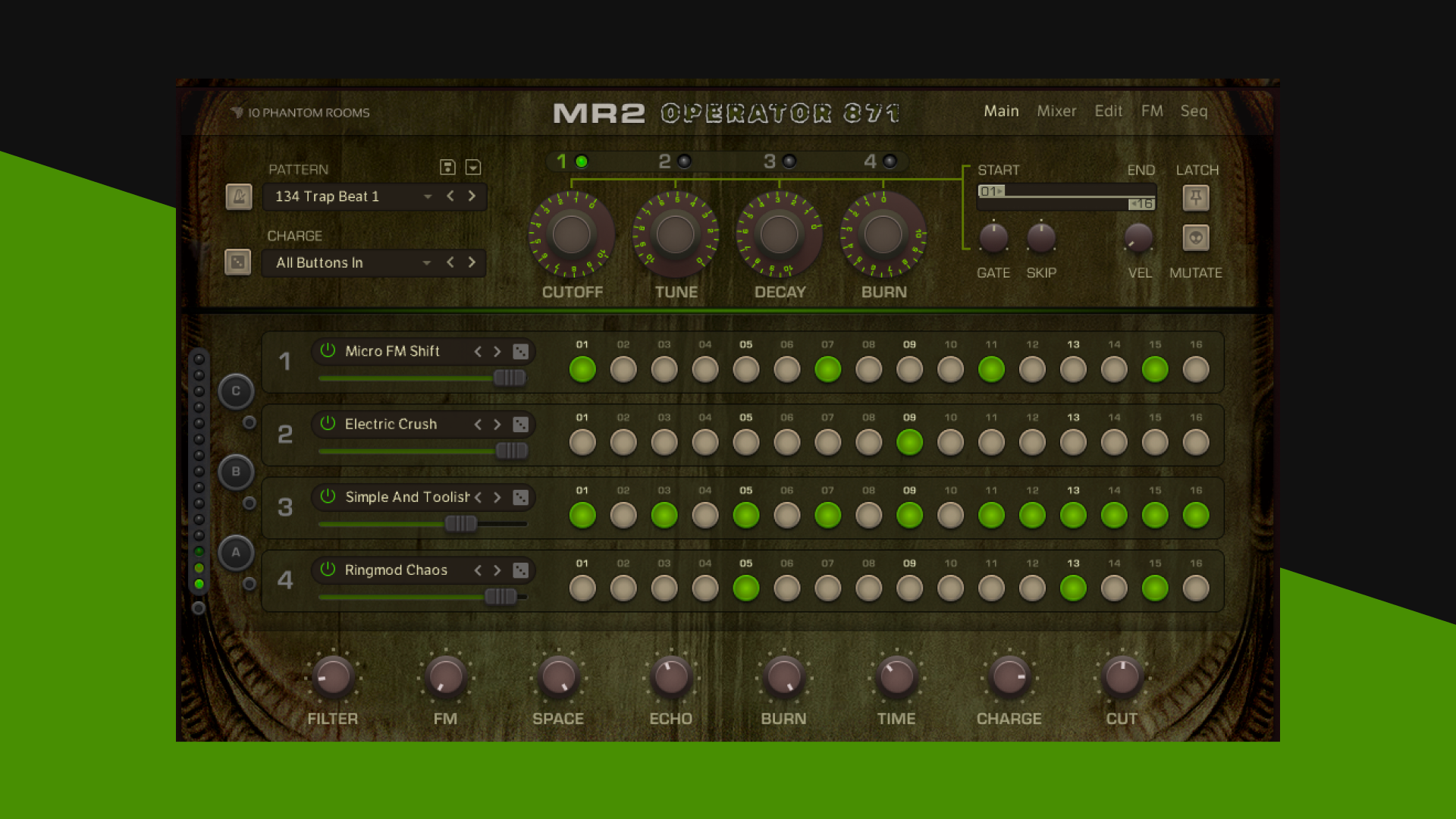Toggle step 09 on track 2
Screen dimensions: 1456x819
click(909, 442)
